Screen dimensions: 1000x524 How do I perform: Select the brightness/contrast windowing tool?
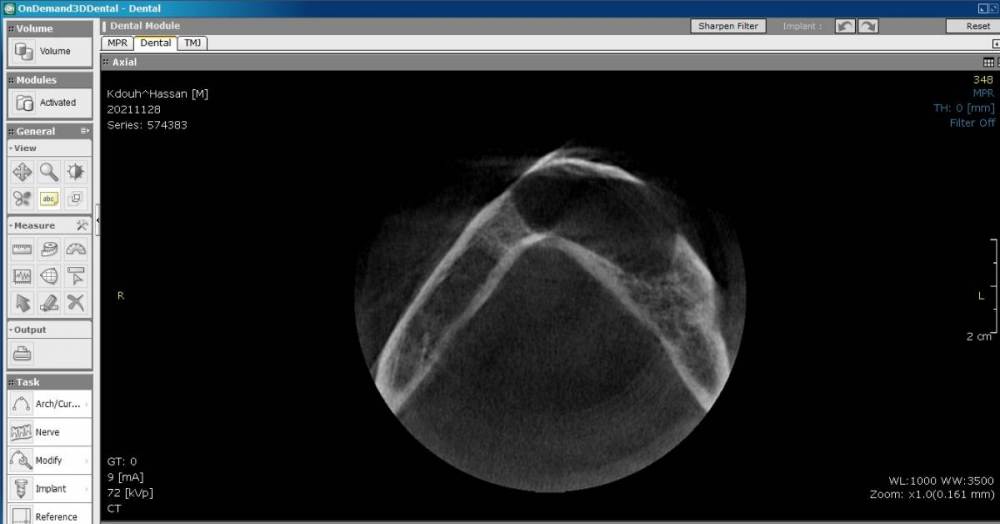pos(76,171)
